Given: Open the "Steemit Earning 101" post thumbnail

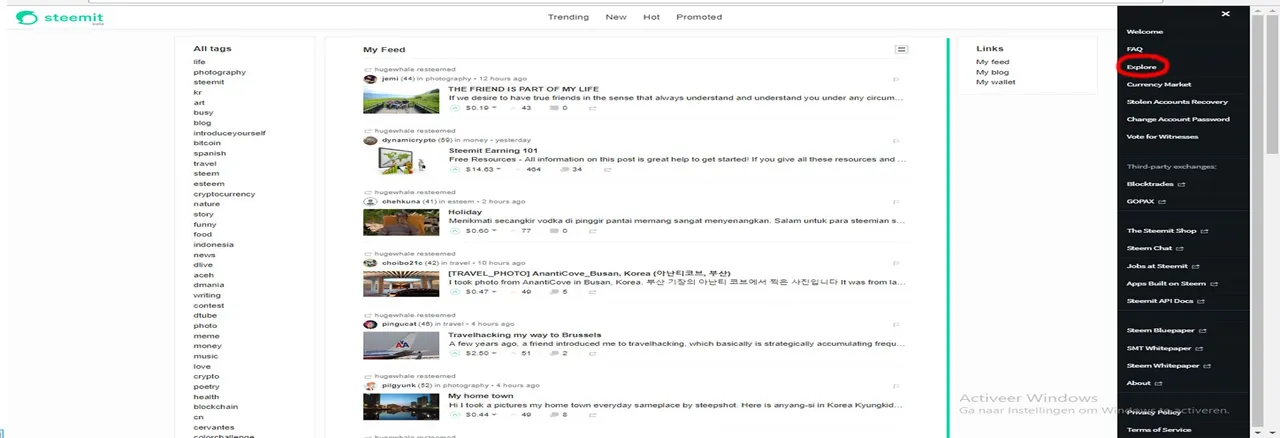Looking at the screenshot, I should tap(401, 160).
